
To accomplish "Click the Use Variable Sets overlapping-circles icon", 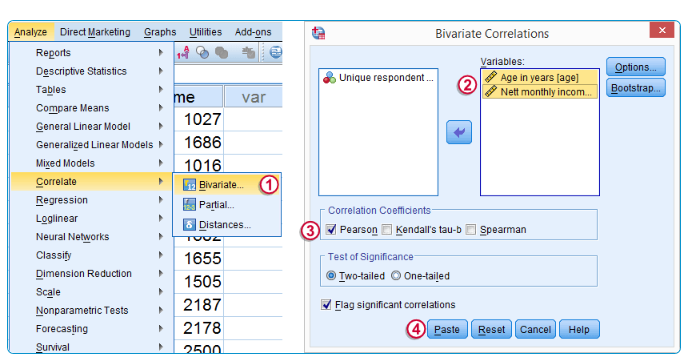I will click(x=202, y=53).
